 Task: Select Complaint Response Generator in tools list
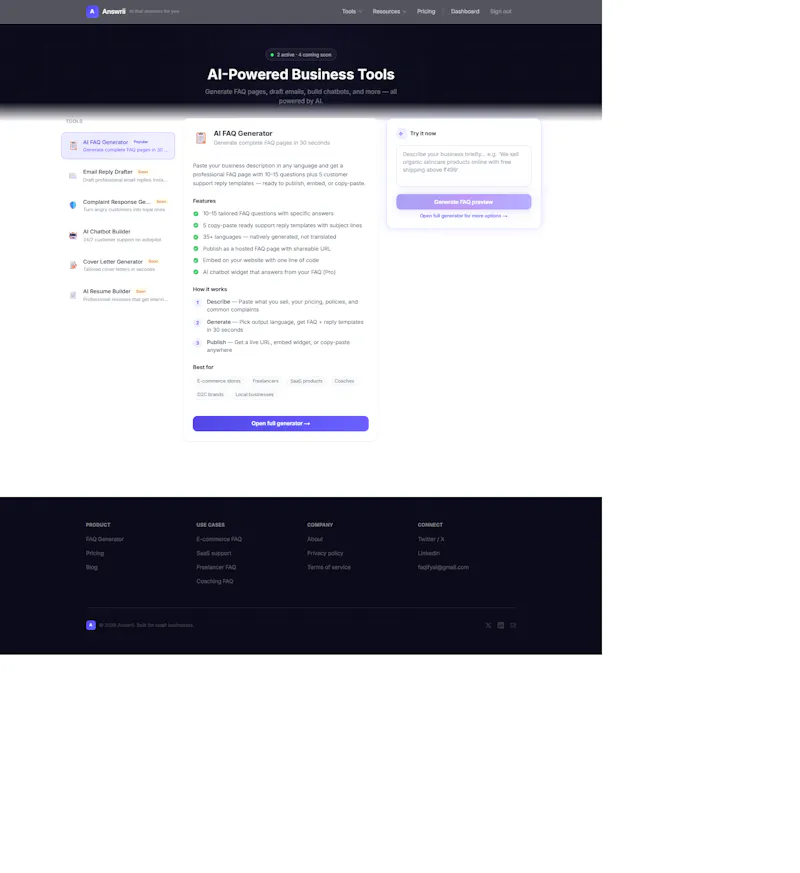pyautogui.click(x=118, y=205)
